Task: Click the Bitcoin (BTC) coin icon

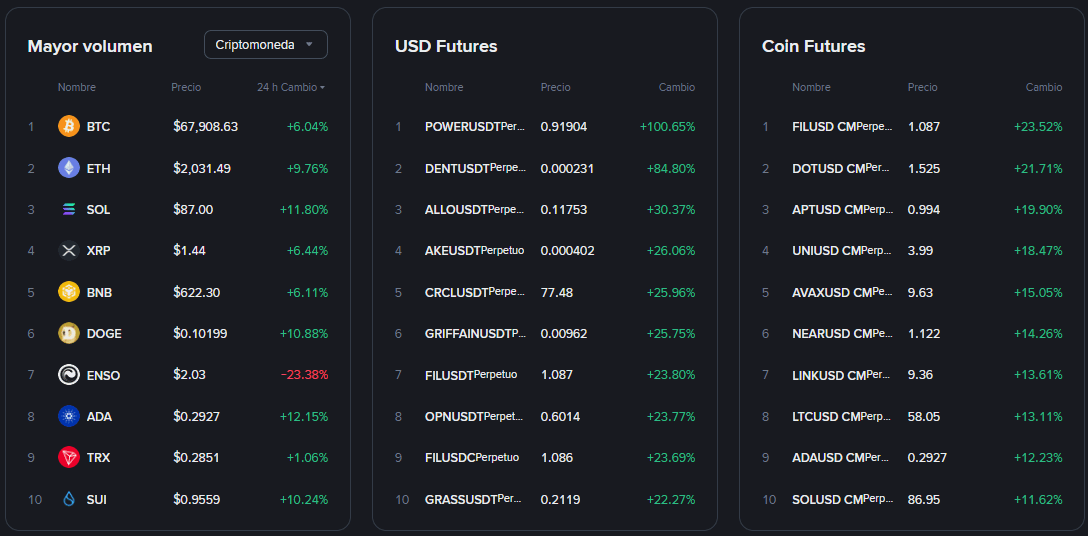Action: pos(68,127)
